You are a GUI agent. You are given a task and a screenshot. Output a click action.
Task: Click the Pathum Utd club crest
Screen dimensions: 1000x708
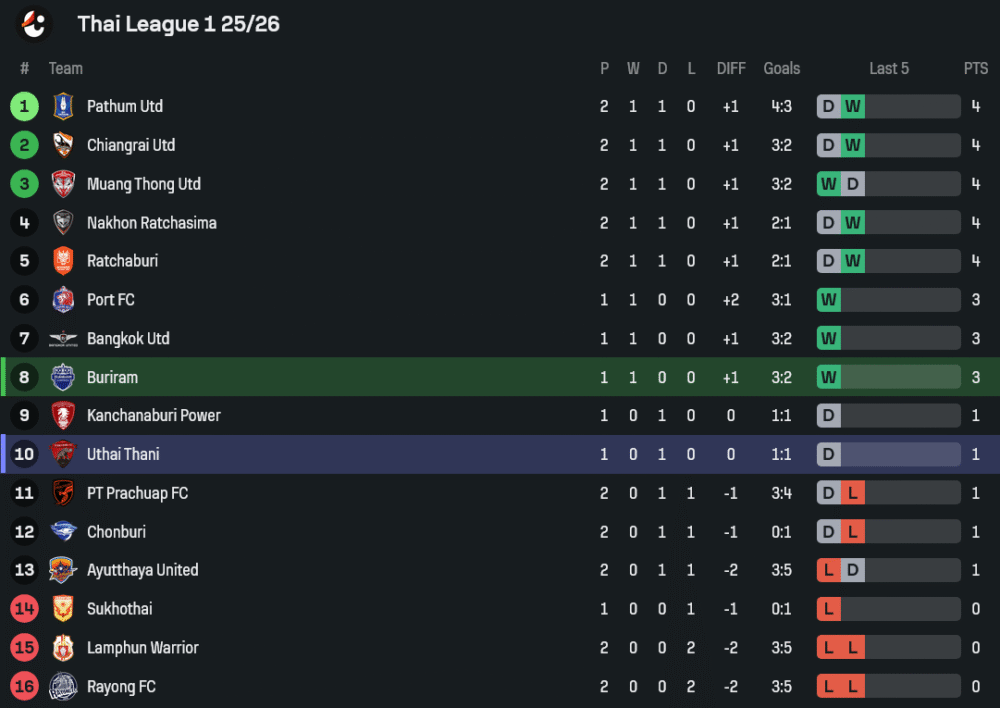point(63,106)
